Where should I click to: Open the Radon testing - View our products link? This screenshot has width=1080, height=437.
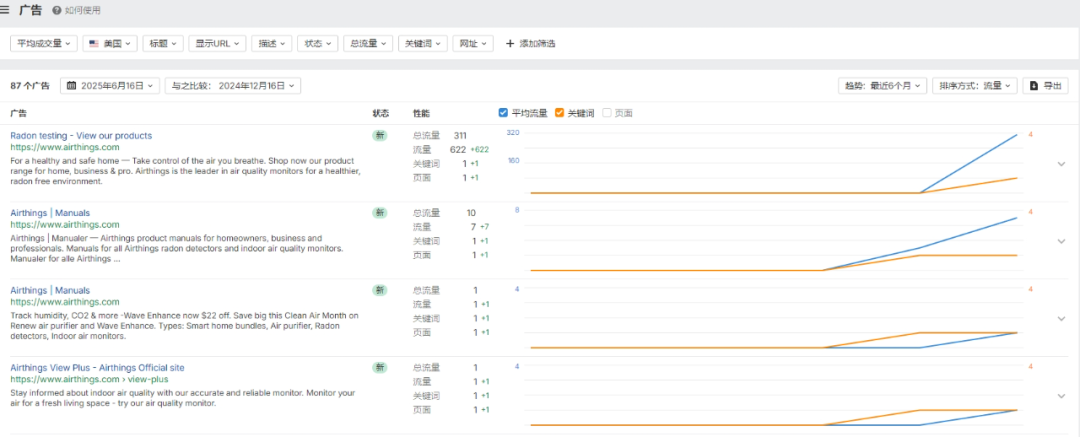click(81, 135)
